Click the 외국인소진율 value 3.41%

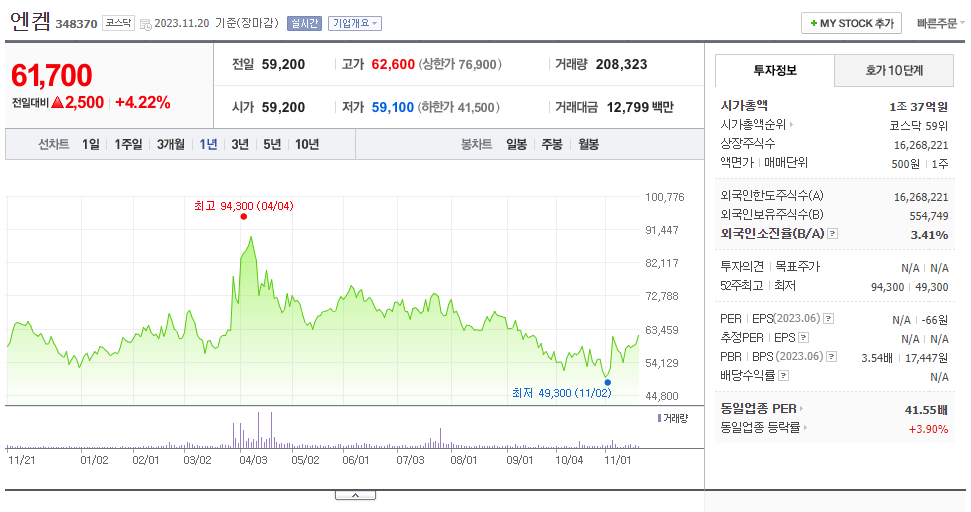point(930,235)
